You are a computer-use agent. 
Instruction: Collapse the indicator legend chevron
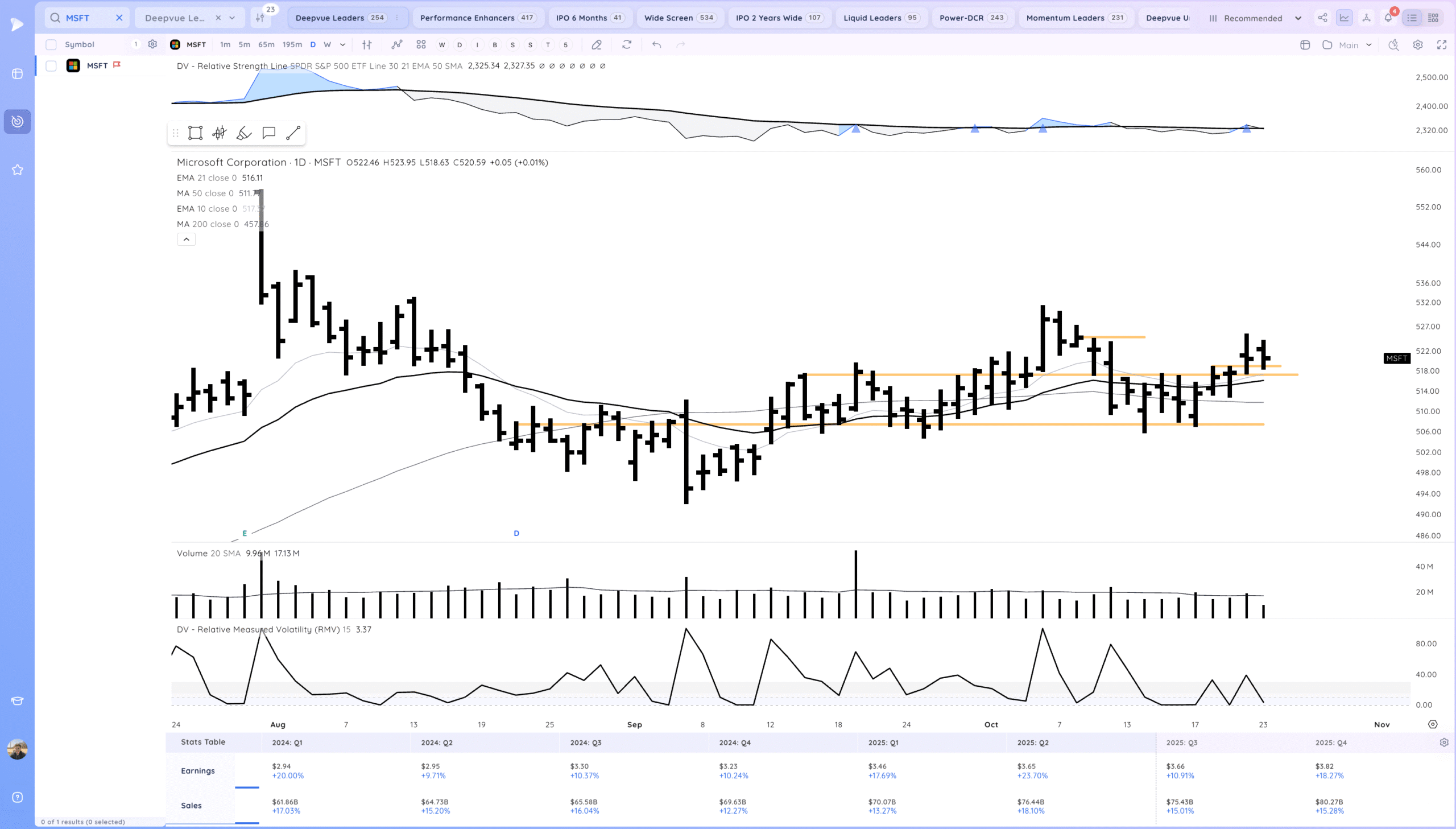(x=186, y=239)
